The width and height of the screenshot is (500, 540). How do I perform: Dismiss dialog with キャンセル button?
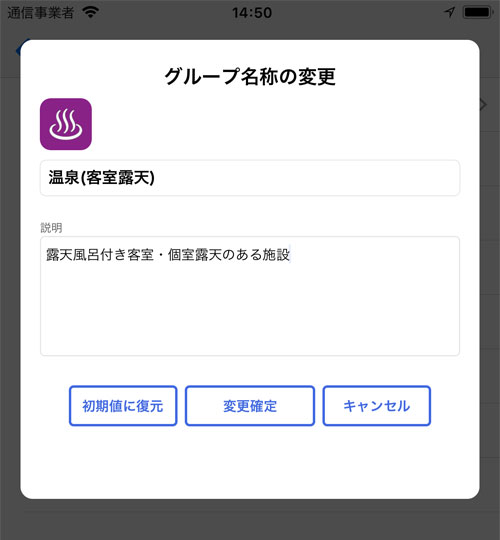point(377,406)
